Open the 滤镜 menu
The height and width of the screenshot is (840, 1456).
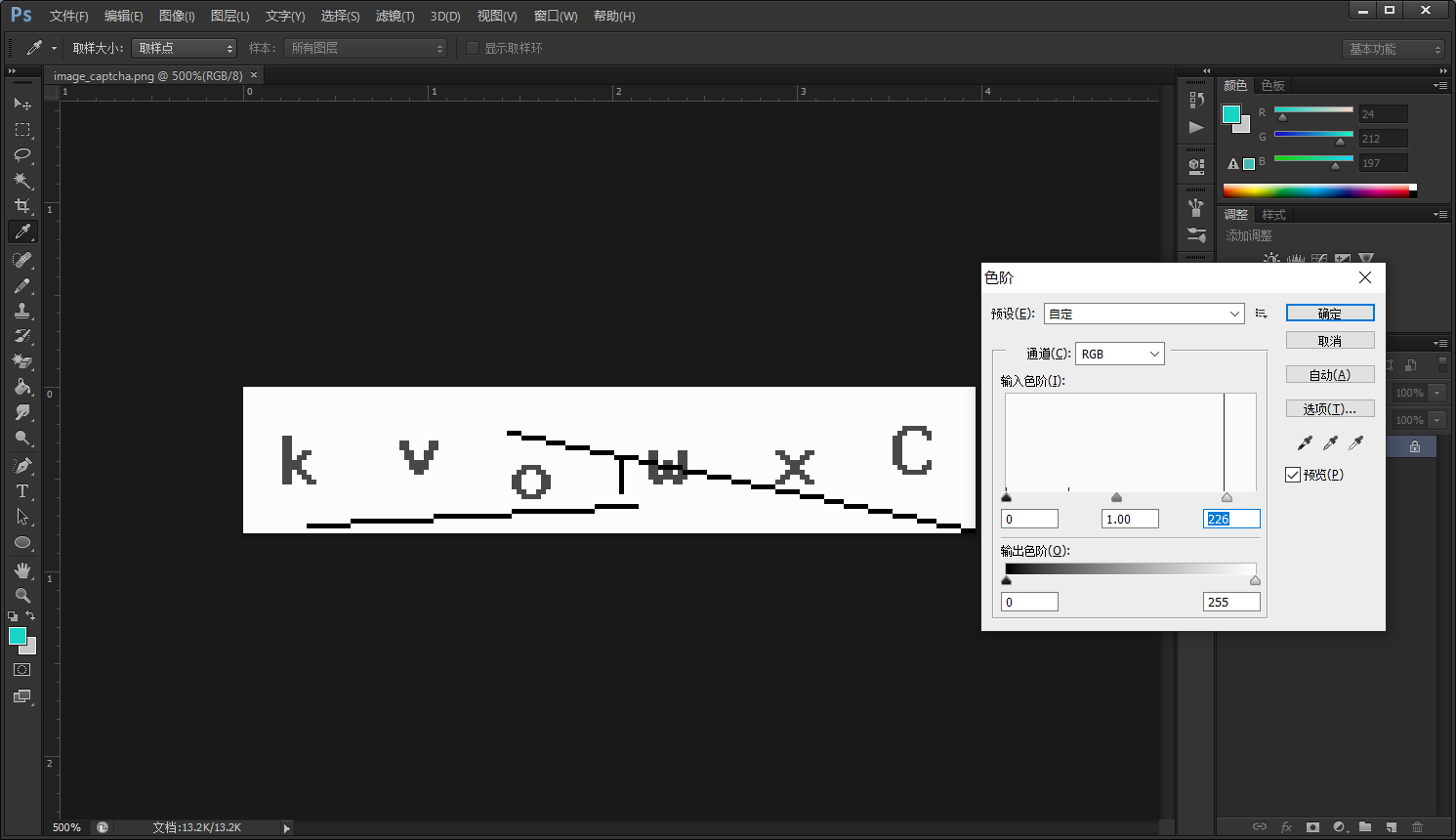(395, 16)
